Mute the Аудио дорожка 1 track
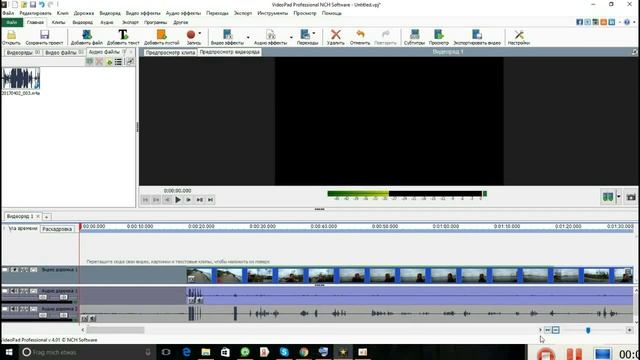This screenshot has height=360, width=640. click(14, 291)
